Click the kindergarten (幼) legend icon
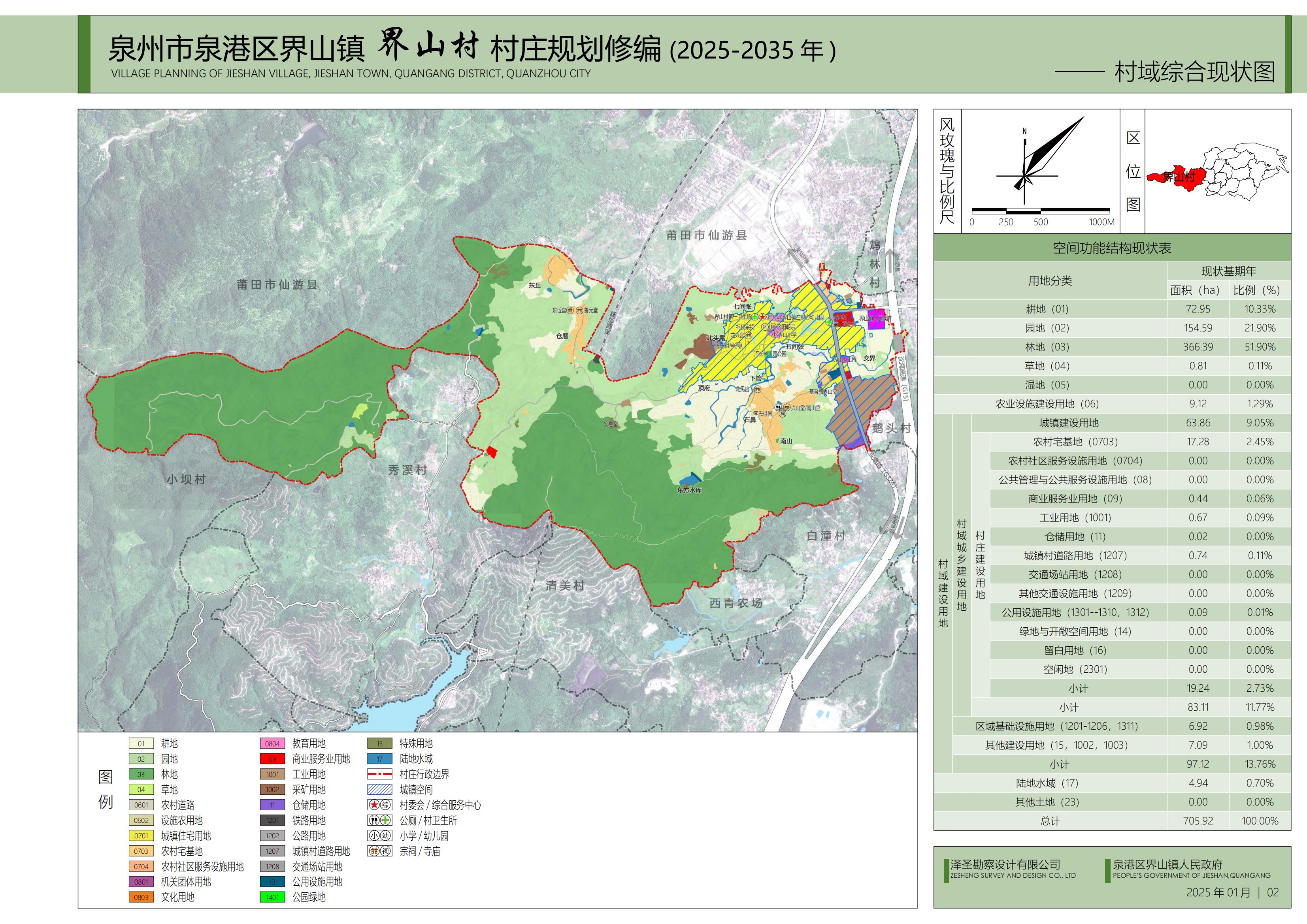1307x924 pixels. coord(386,835)
